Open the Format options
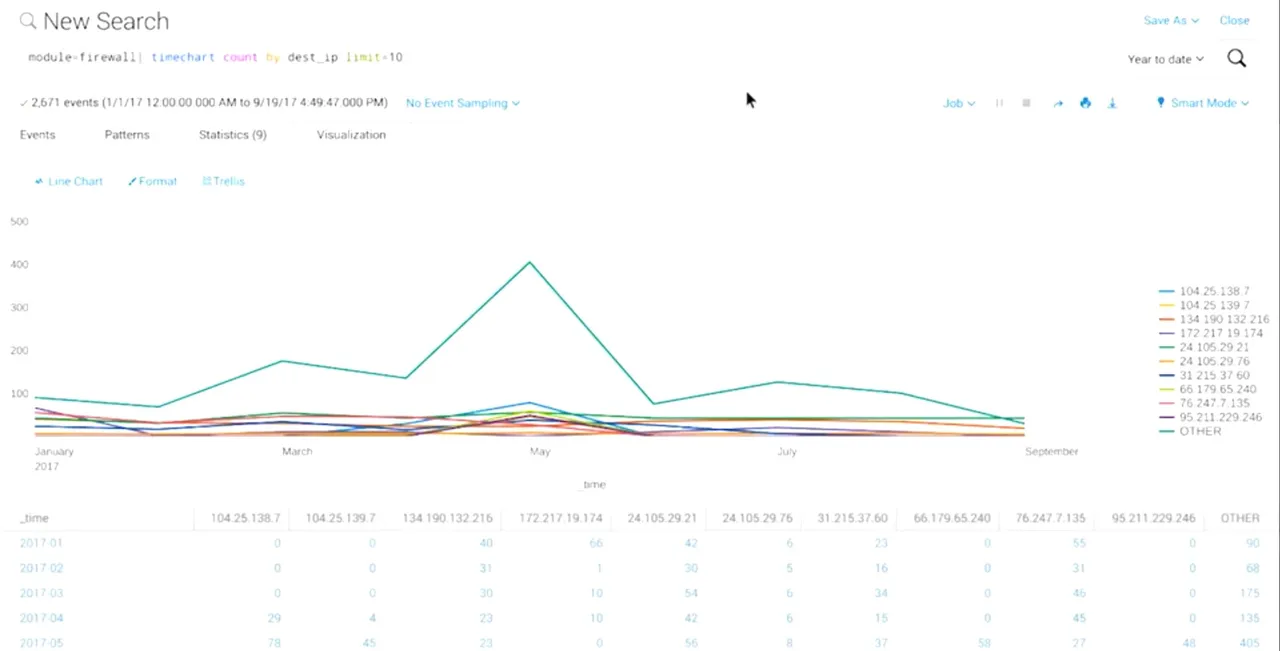Image resolution: width=1280 pixels, height=651 pixels. coord(152,181)
